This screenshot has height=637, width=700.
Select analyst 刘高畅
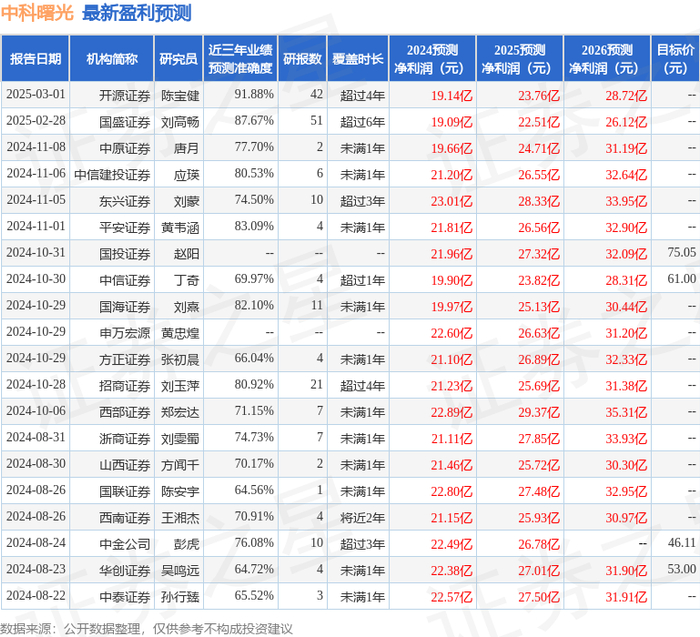pos(180,122)
